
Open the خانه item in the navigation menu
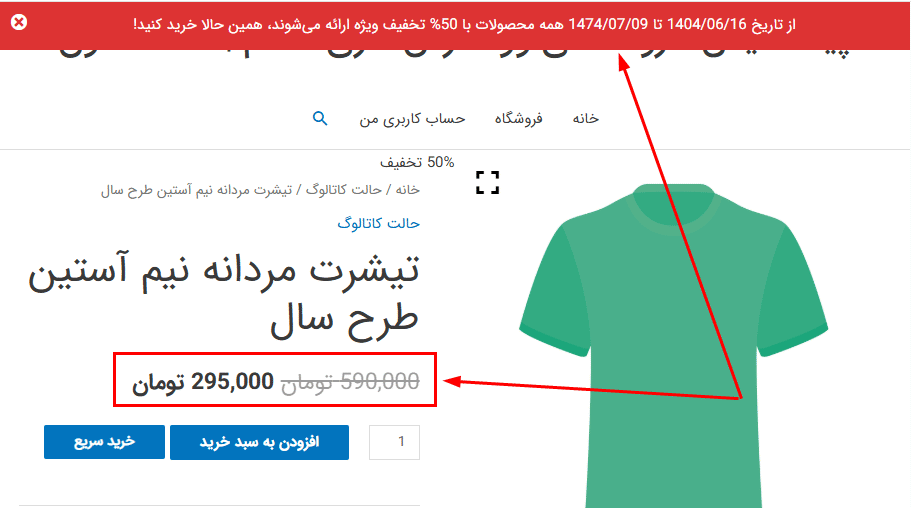tap(586, 119)
